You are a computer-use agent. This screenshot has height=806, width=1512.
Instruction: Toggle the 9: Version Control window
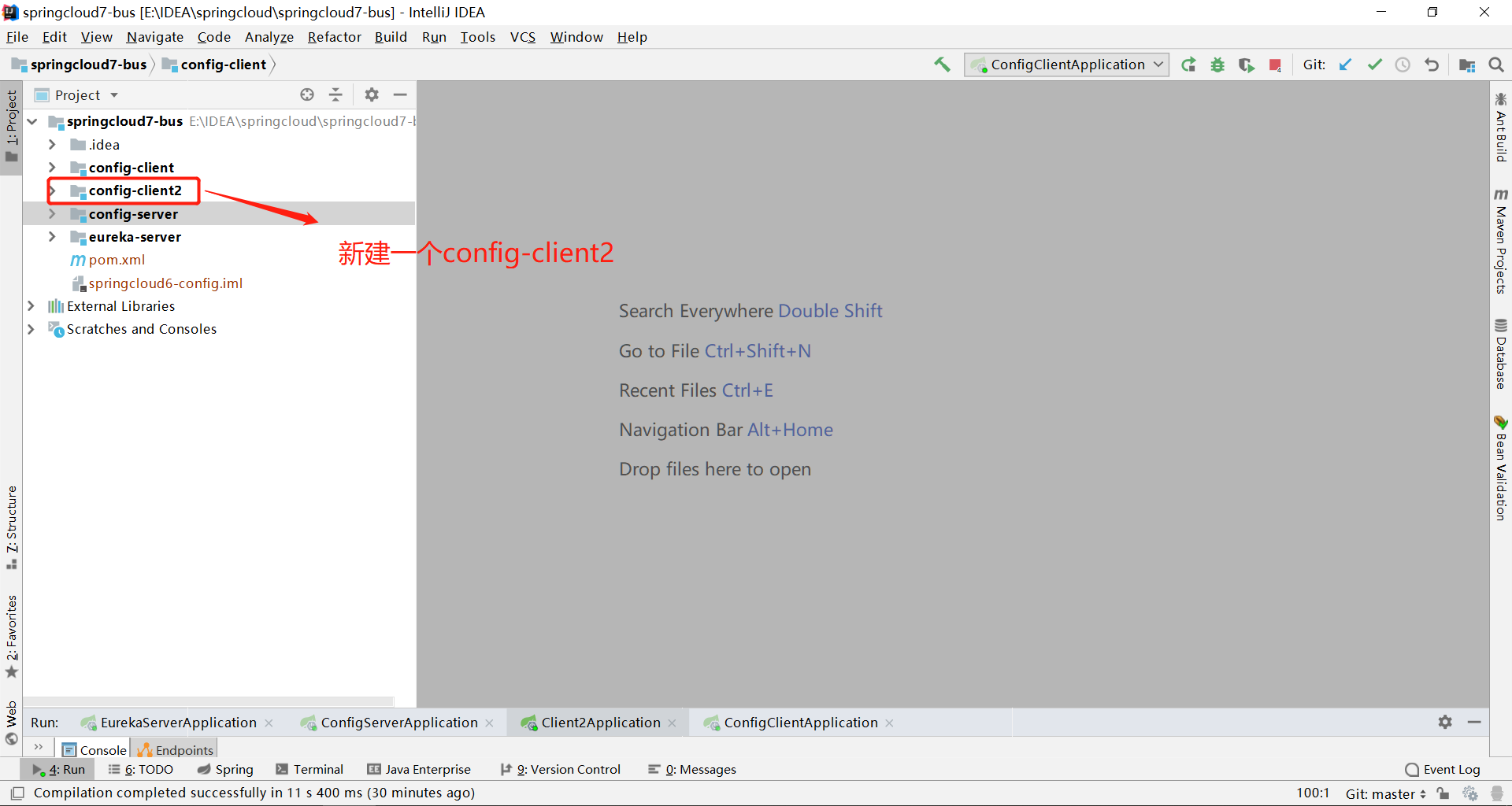(x=561, y=769)
